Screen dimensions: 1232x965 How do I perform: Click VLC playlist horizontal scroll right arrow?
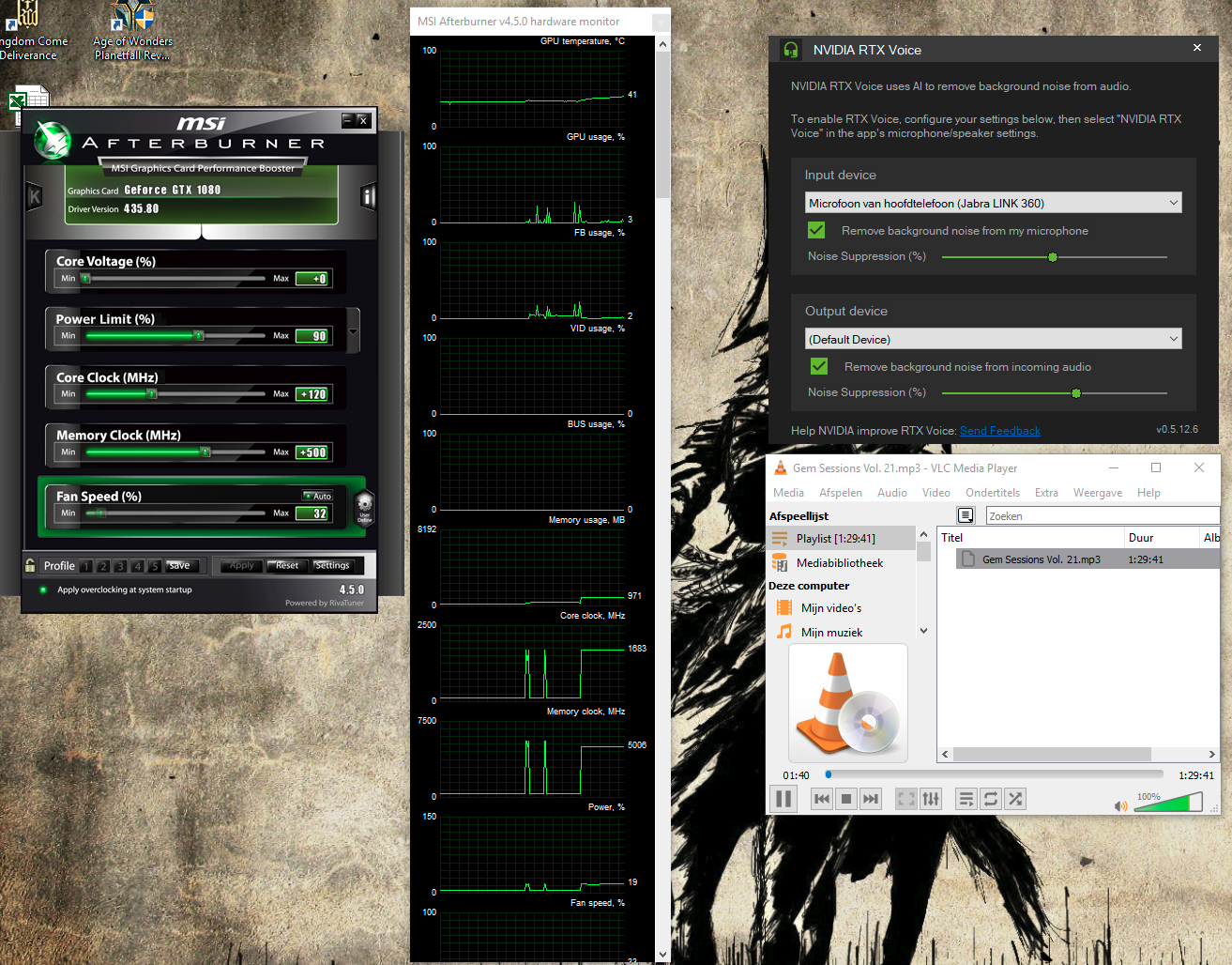[x=1211, y=754]
